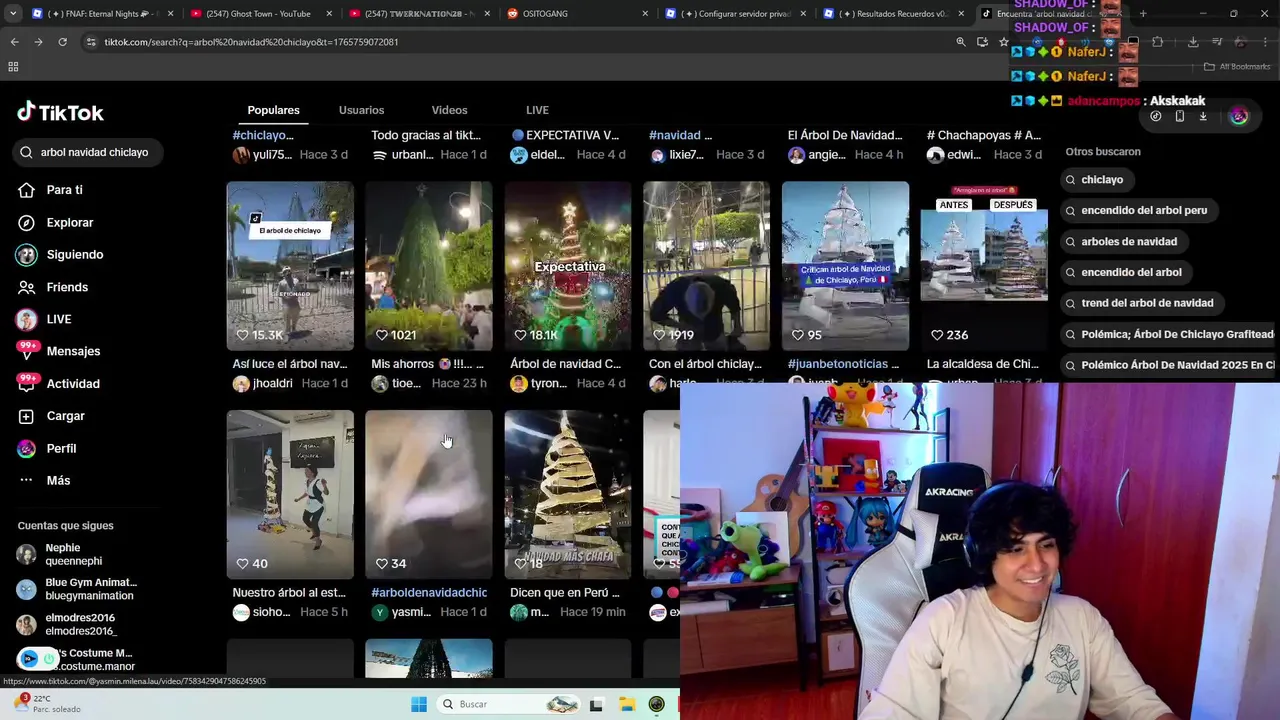Click the Windows Buscar search box
This screenshot has width=1280, height=720.
[507, 704]
